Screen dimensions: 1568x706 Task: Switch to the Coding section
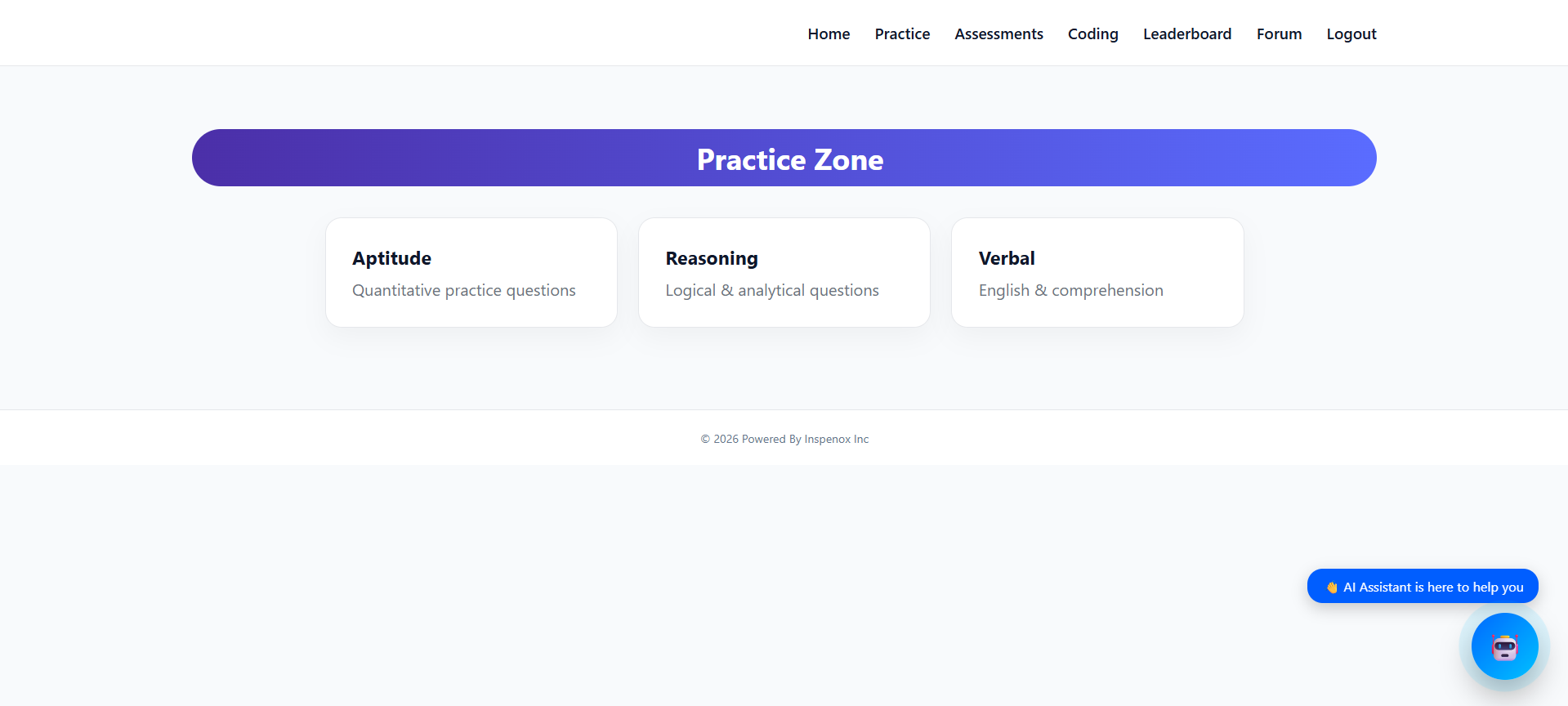[x=1092, y=34]
